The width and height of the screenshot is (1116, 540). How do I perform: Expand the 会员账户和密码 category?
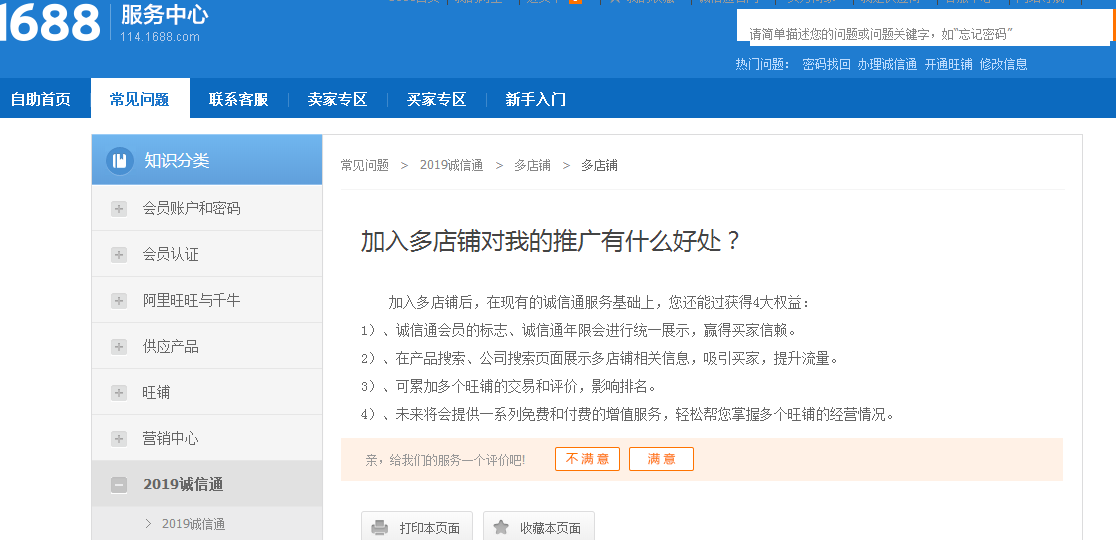click(x=119, y=208)
